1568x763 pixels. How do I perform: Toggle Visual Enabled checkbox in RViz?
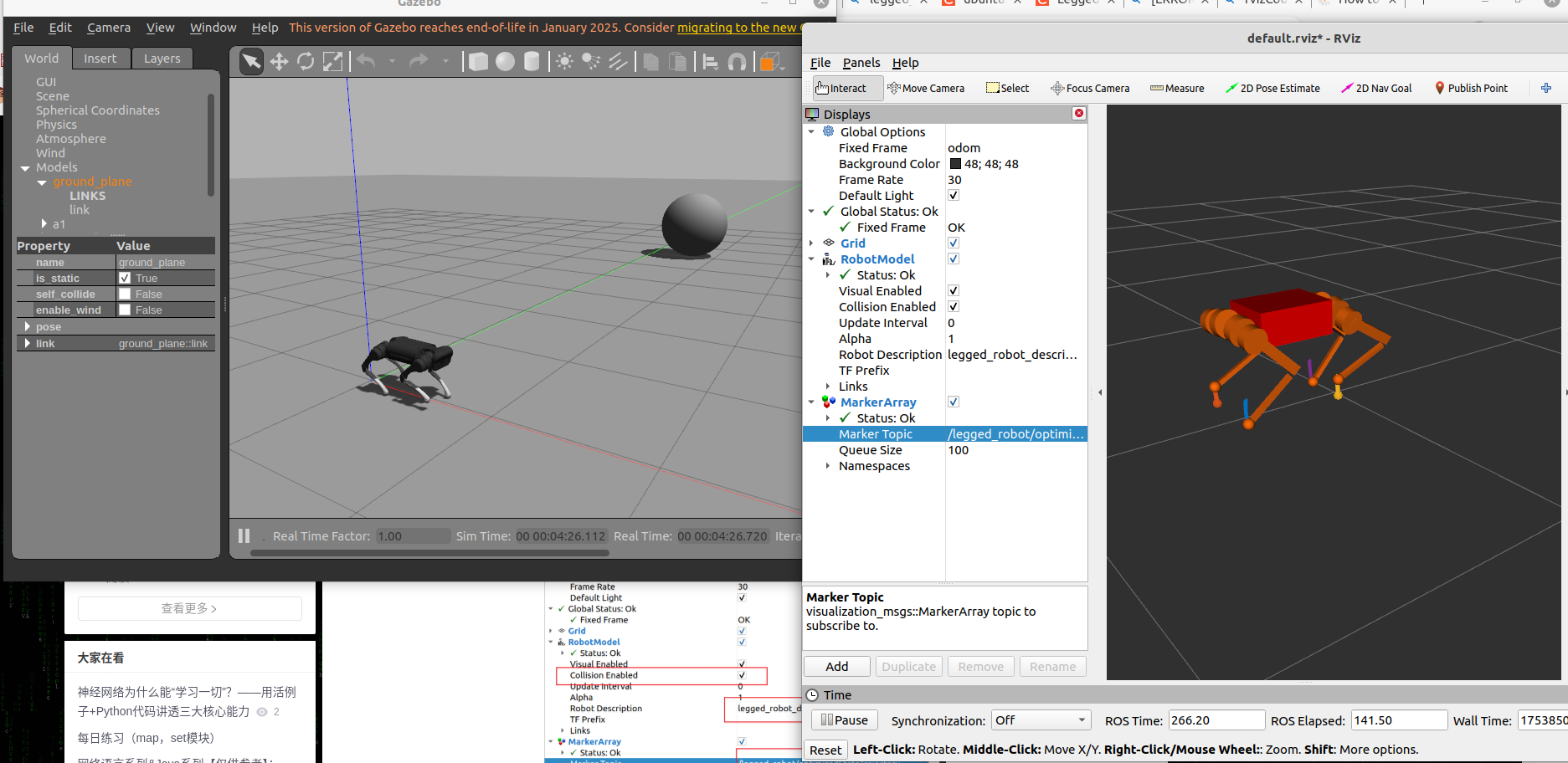pos(953,290)
